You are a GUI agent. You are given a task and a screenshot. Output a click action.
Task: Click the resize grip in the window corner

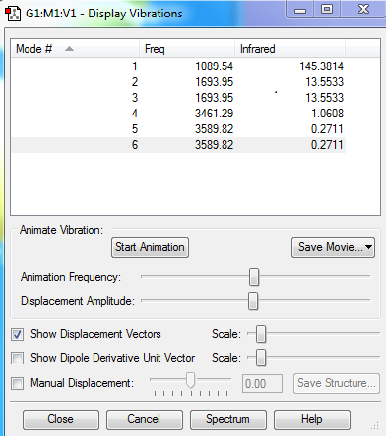[375, 425]
